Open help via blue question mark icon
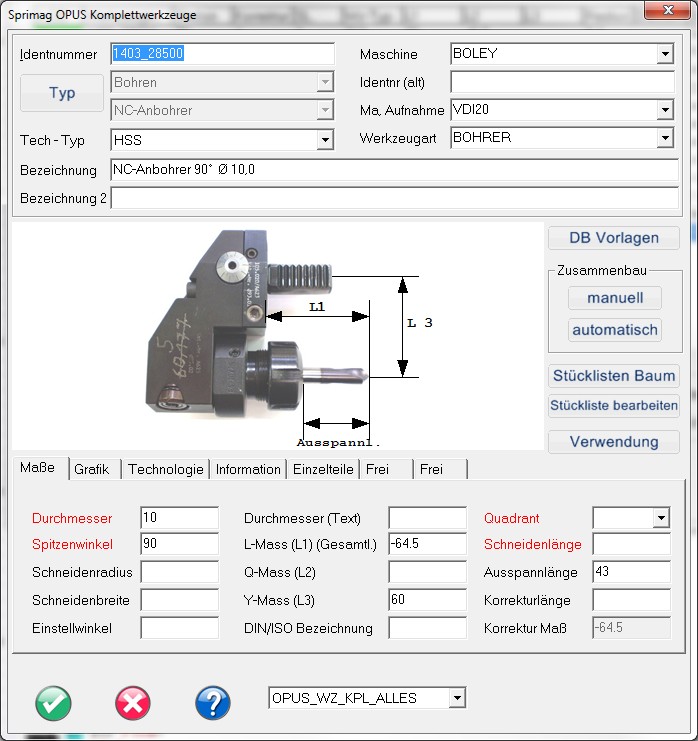 [x=213, y=703]
